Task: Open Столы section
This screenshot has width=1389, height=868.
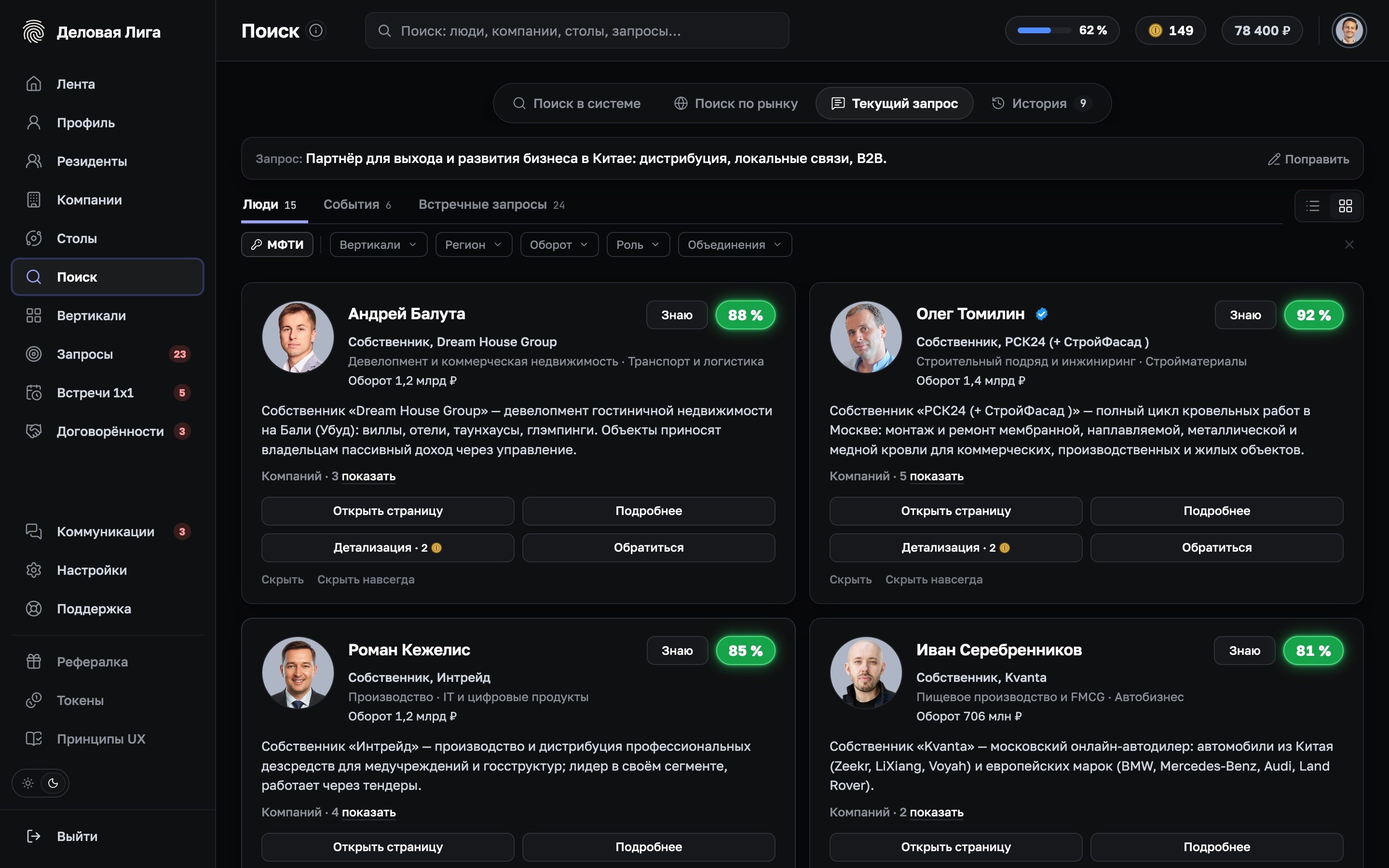Action: [108, 238]
